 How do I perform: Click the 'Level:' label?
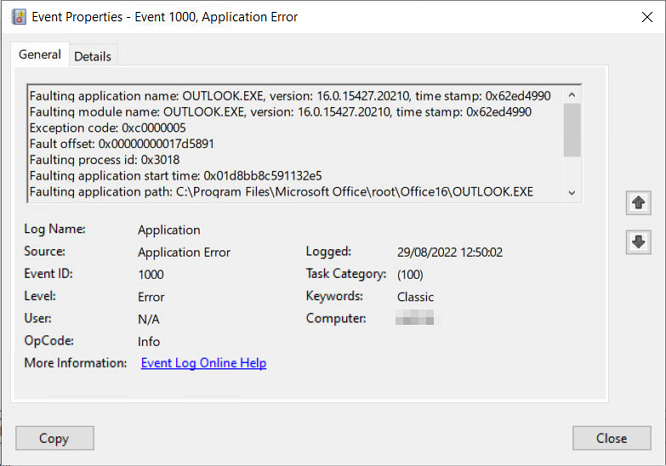coord(40,296)
